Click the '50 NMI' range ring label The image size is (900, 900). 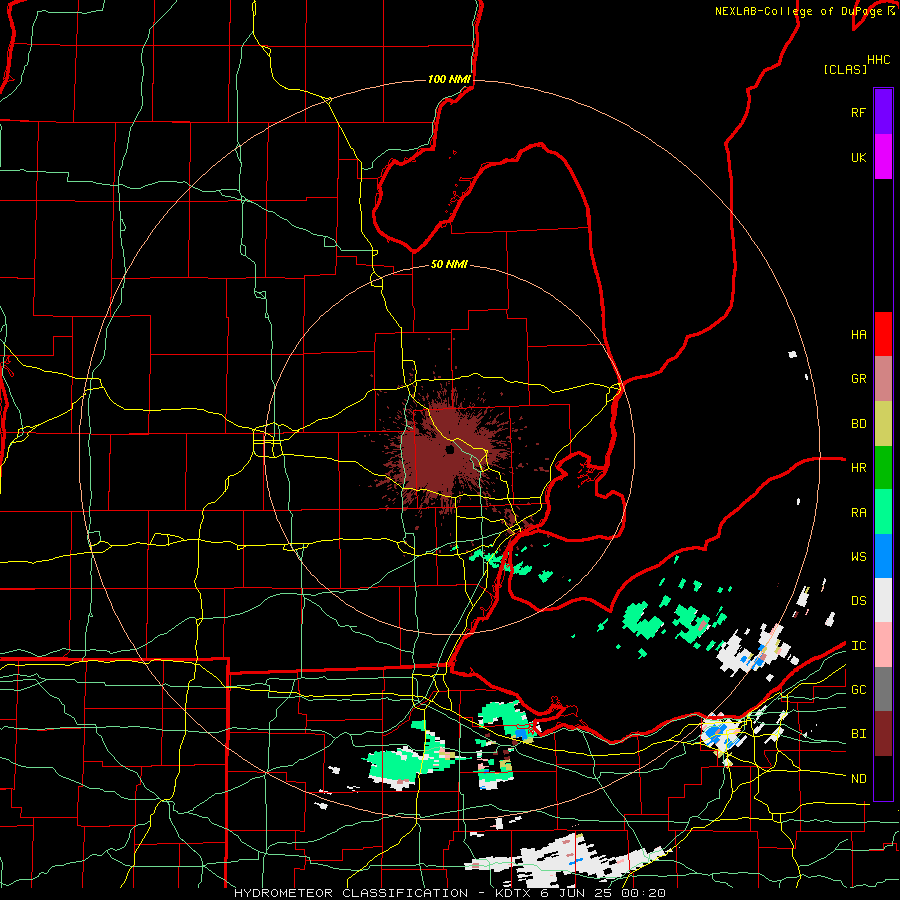[x=449, y=264]
